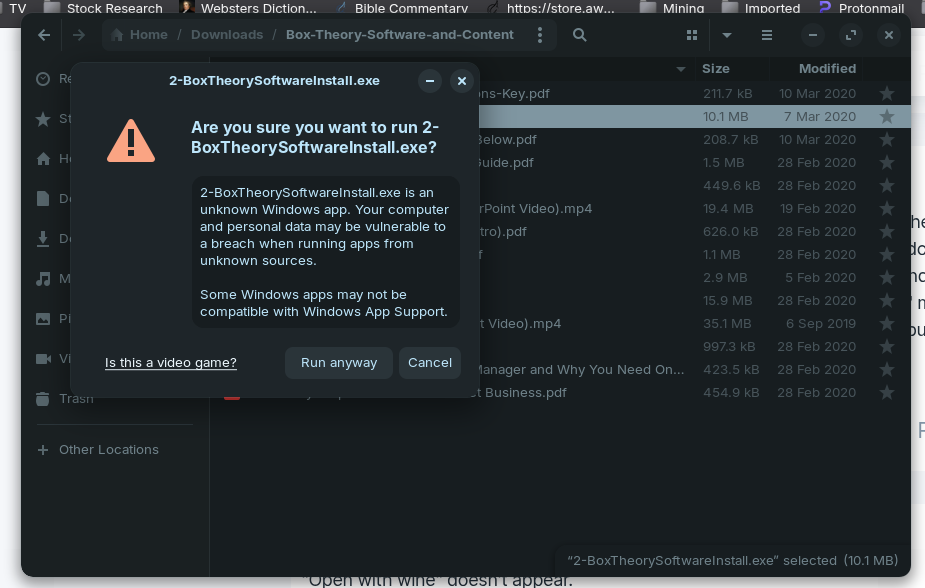Star the file sized 626.0 kB
Viewport: 925px width, 588px height.
coord(887,231)
